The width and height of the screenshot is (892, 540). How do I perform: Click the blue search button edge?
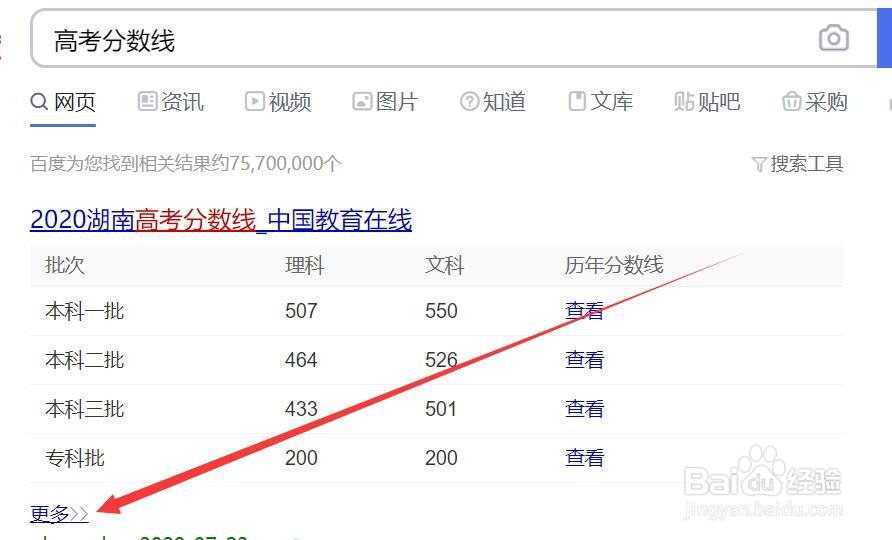point(885,39)
